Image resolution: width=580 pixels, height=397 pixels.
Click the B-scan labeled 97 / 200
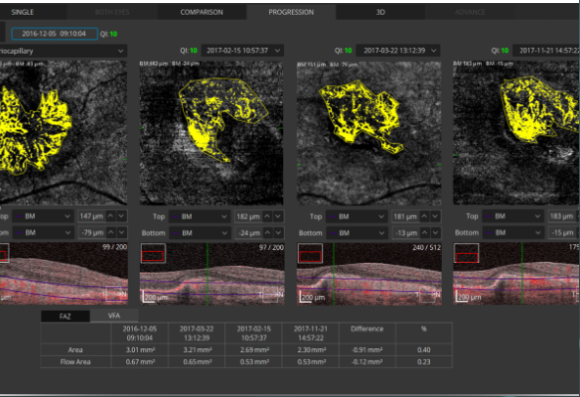(212, 274)
